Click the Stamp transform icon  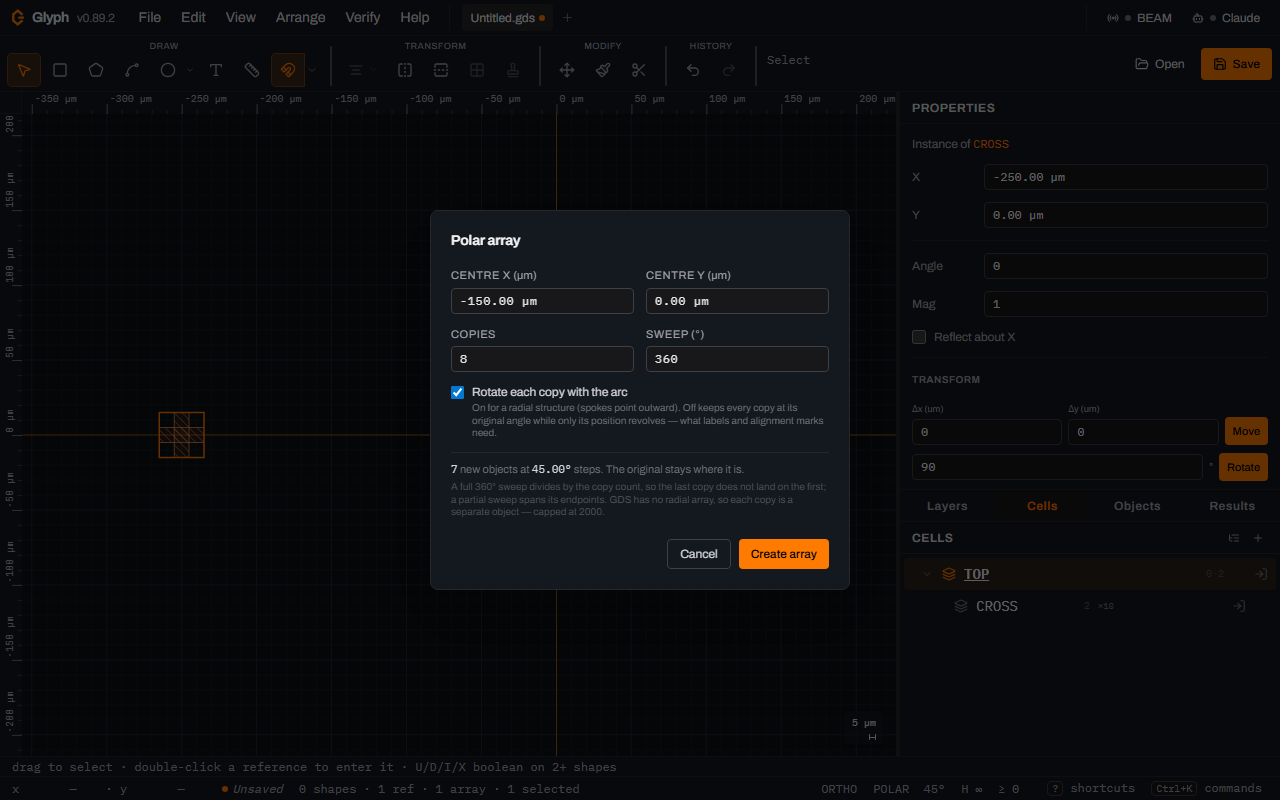point(513,70)
